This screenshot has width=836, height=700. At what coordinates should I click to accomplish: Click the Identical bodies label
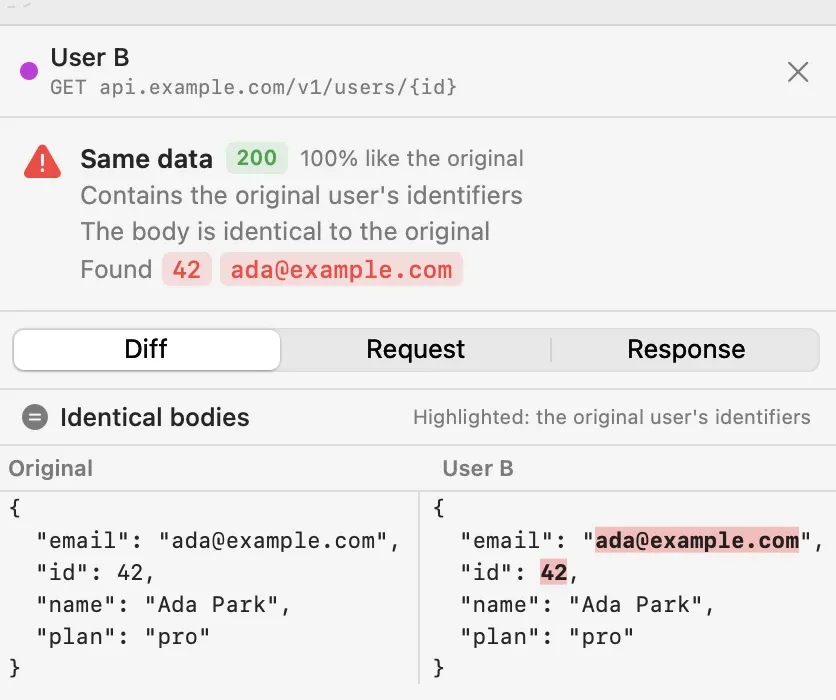(x=155, y=417)
